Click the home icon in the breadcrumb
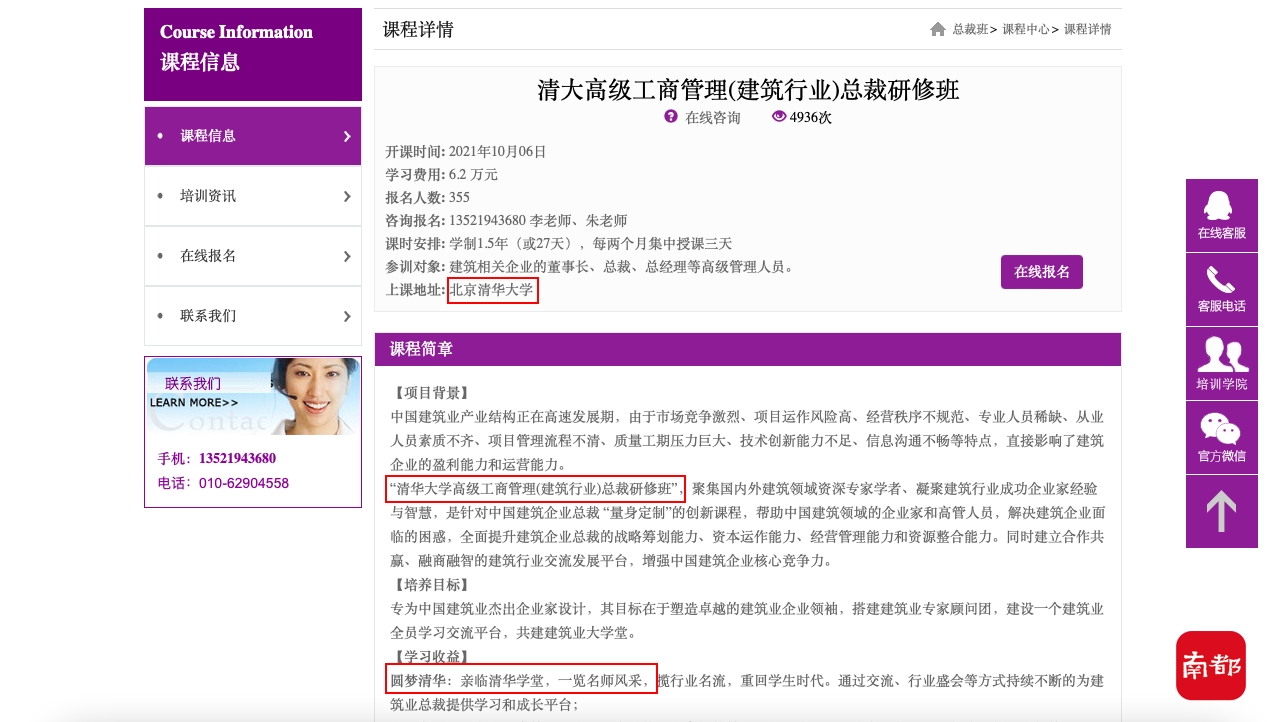 click(x=937, y=29)
